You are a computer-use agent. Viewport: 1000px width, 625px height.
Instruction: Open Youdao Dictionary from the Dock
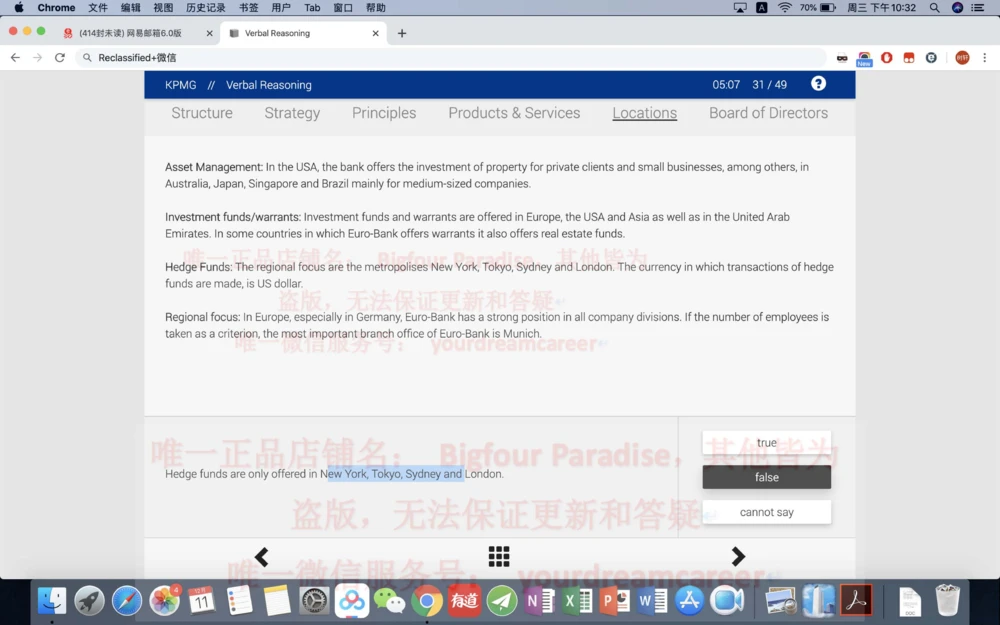click(x=464, y=601)
